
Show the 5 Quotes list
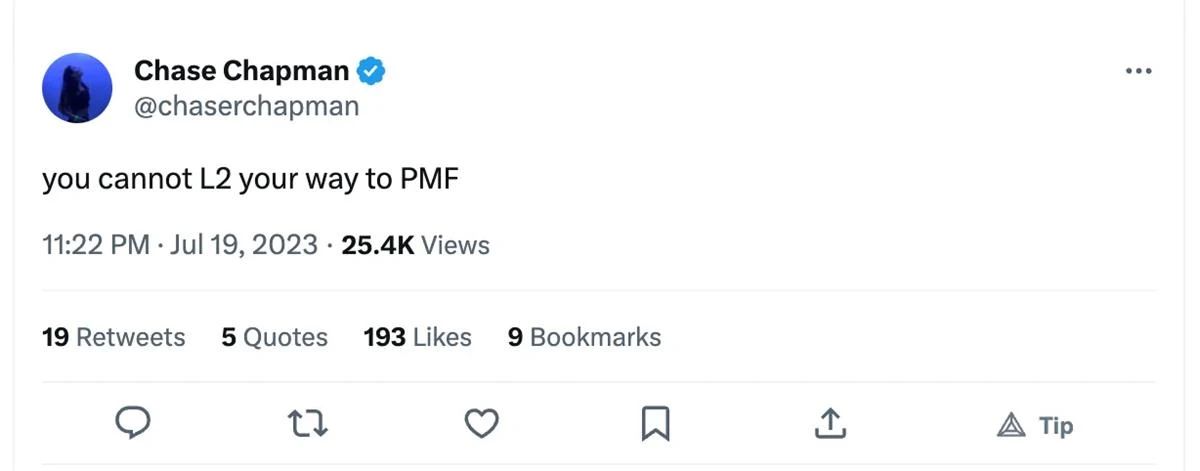[x=274, y=338]
